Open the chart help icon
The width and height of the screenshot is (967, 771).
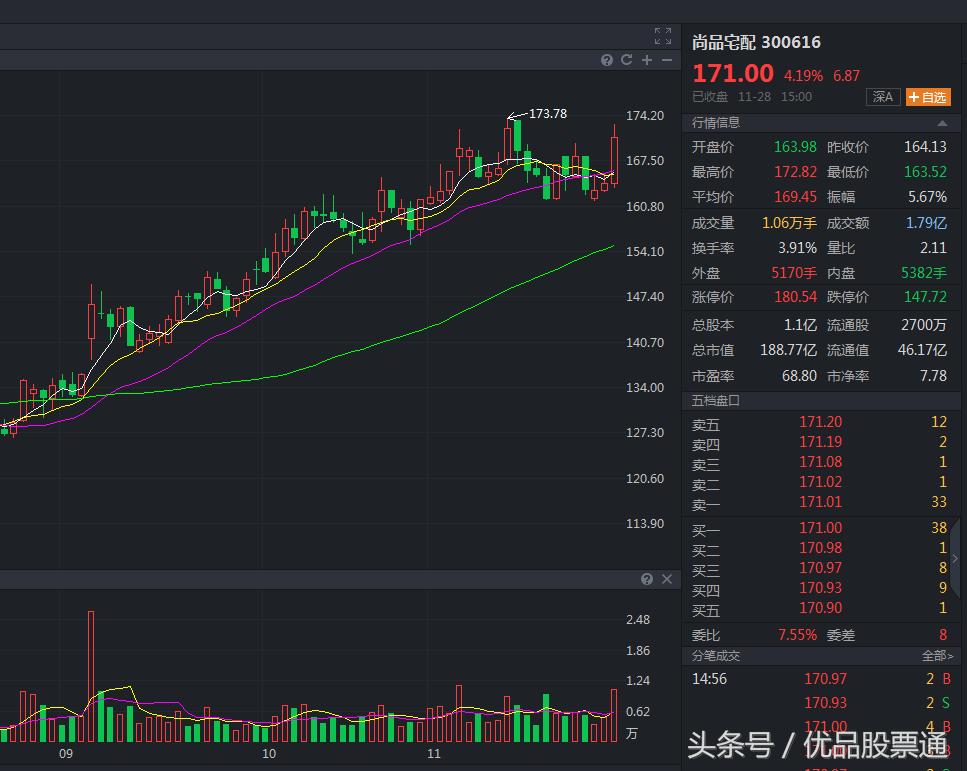pyautogui.click(x=607, y=60)
